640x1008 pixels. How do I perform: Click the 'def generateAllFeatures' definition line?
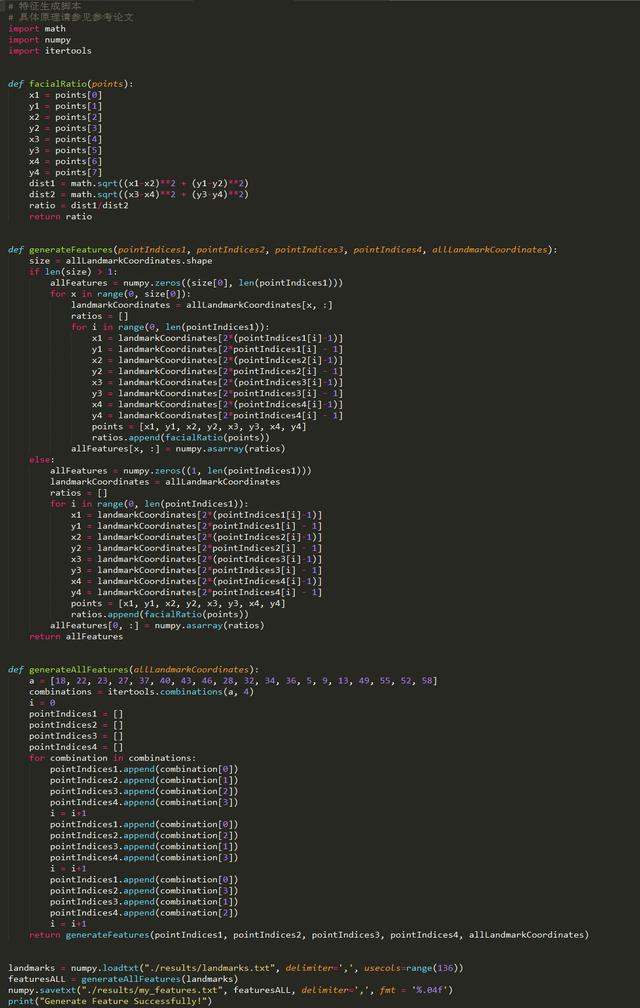[134, 669]
